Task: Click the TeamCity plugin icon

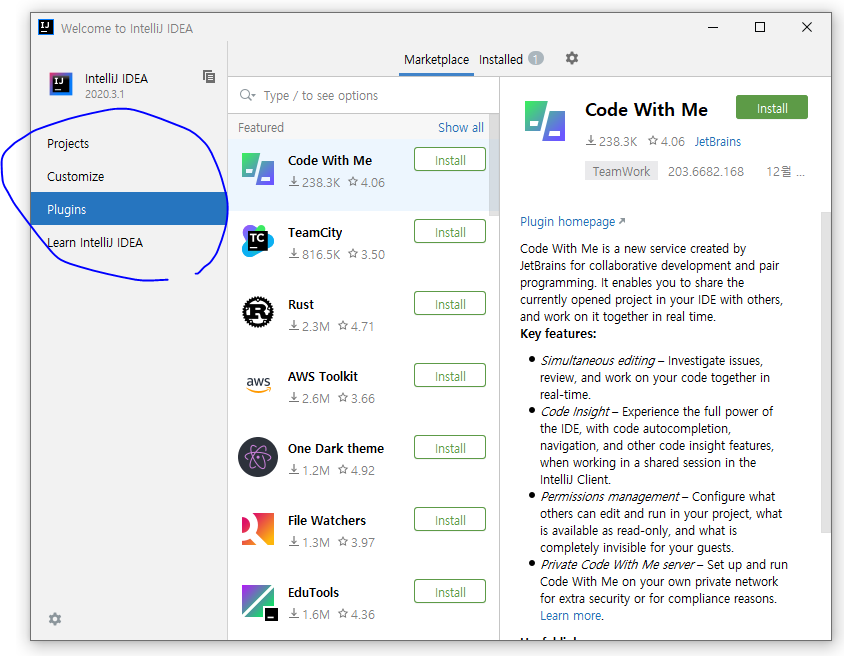Action: click(x=258, y=241)
